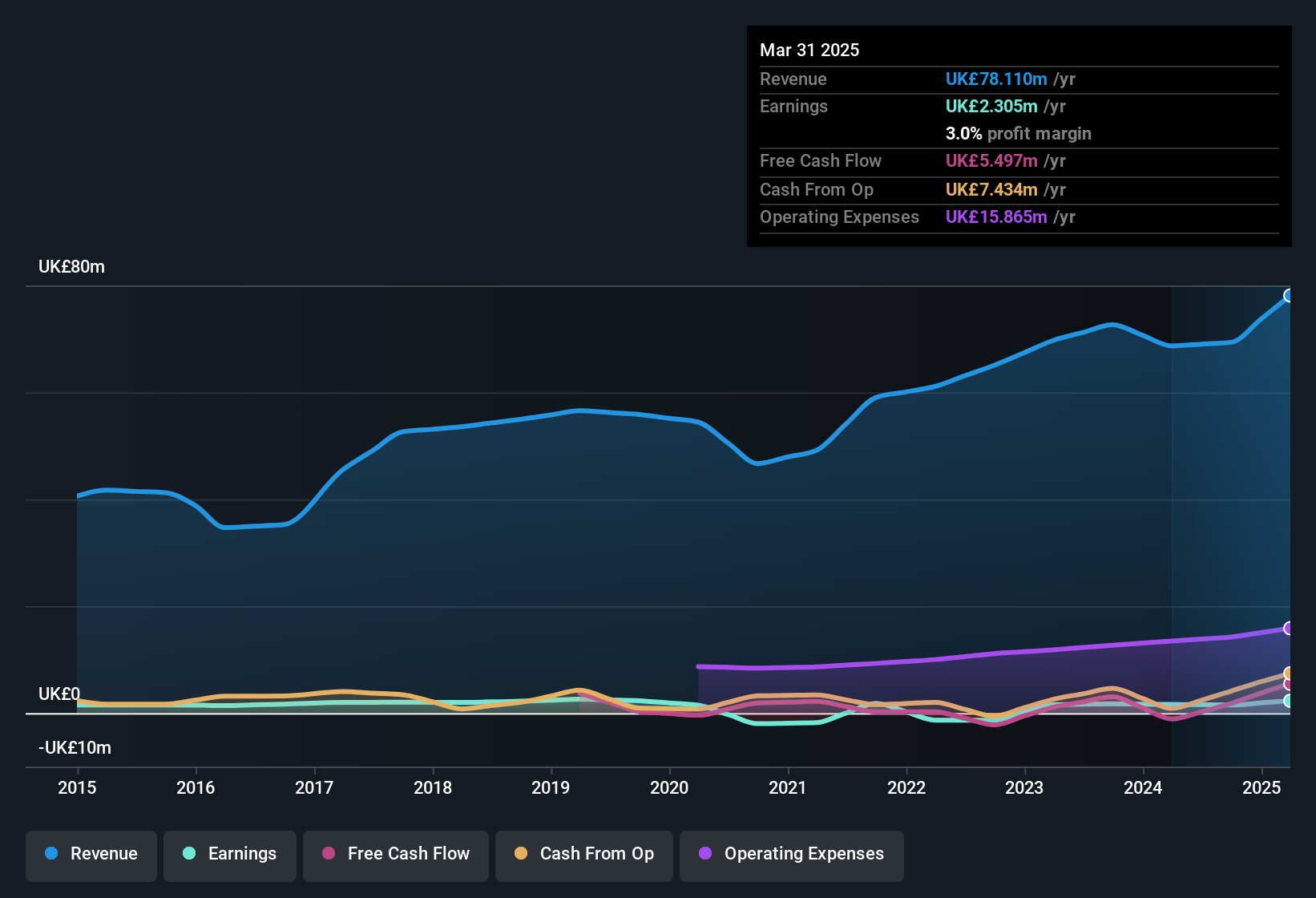Click the Revenue value UK£78.110m in tooltip
This screenshot has width=1316, height=898.
996,79
